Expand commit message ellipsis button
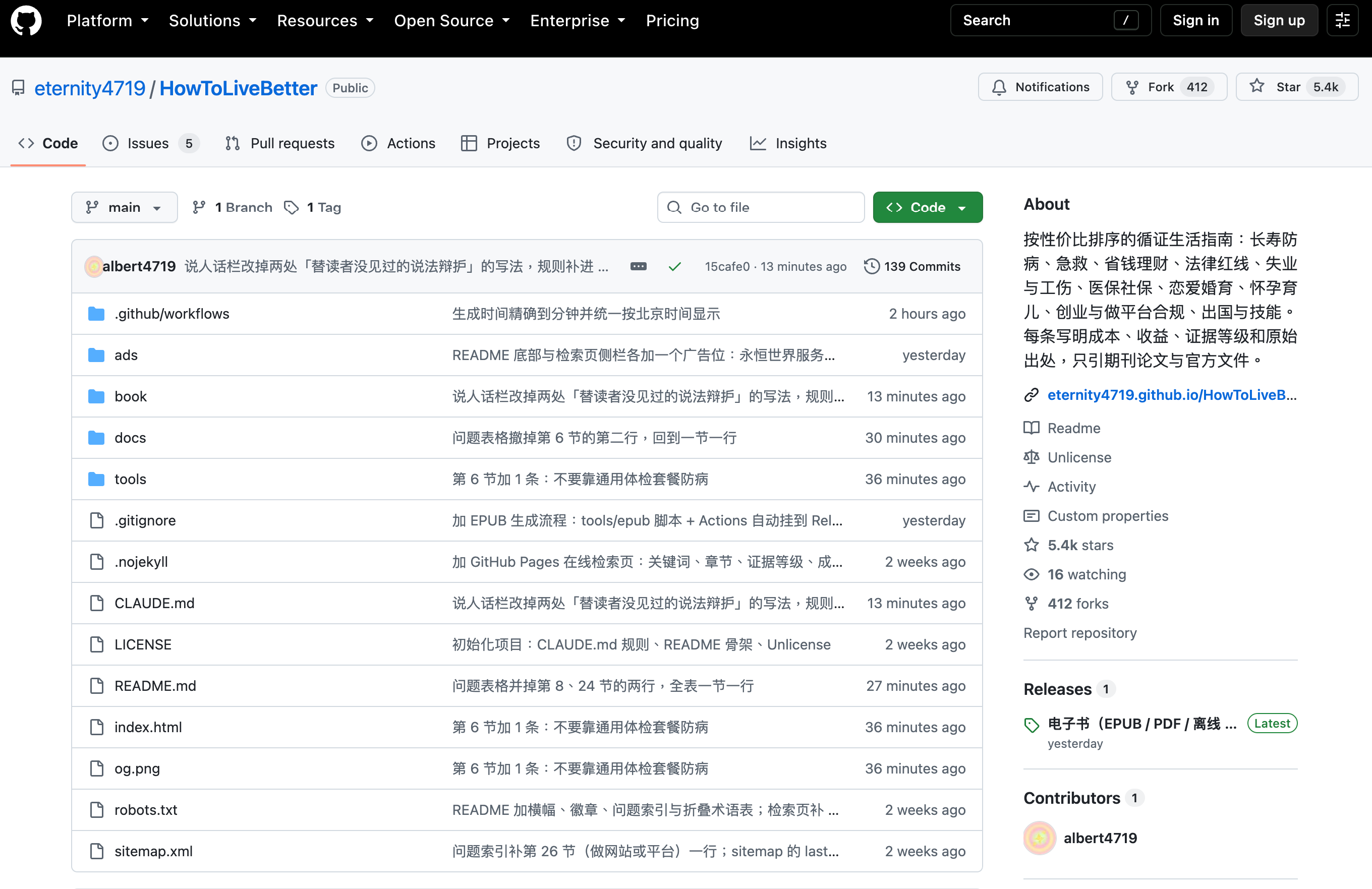The image size is (1372, 889). (638, 266)
